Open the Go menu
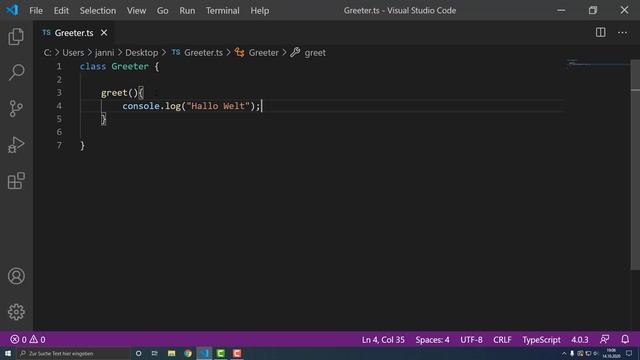 click(162, 10)
